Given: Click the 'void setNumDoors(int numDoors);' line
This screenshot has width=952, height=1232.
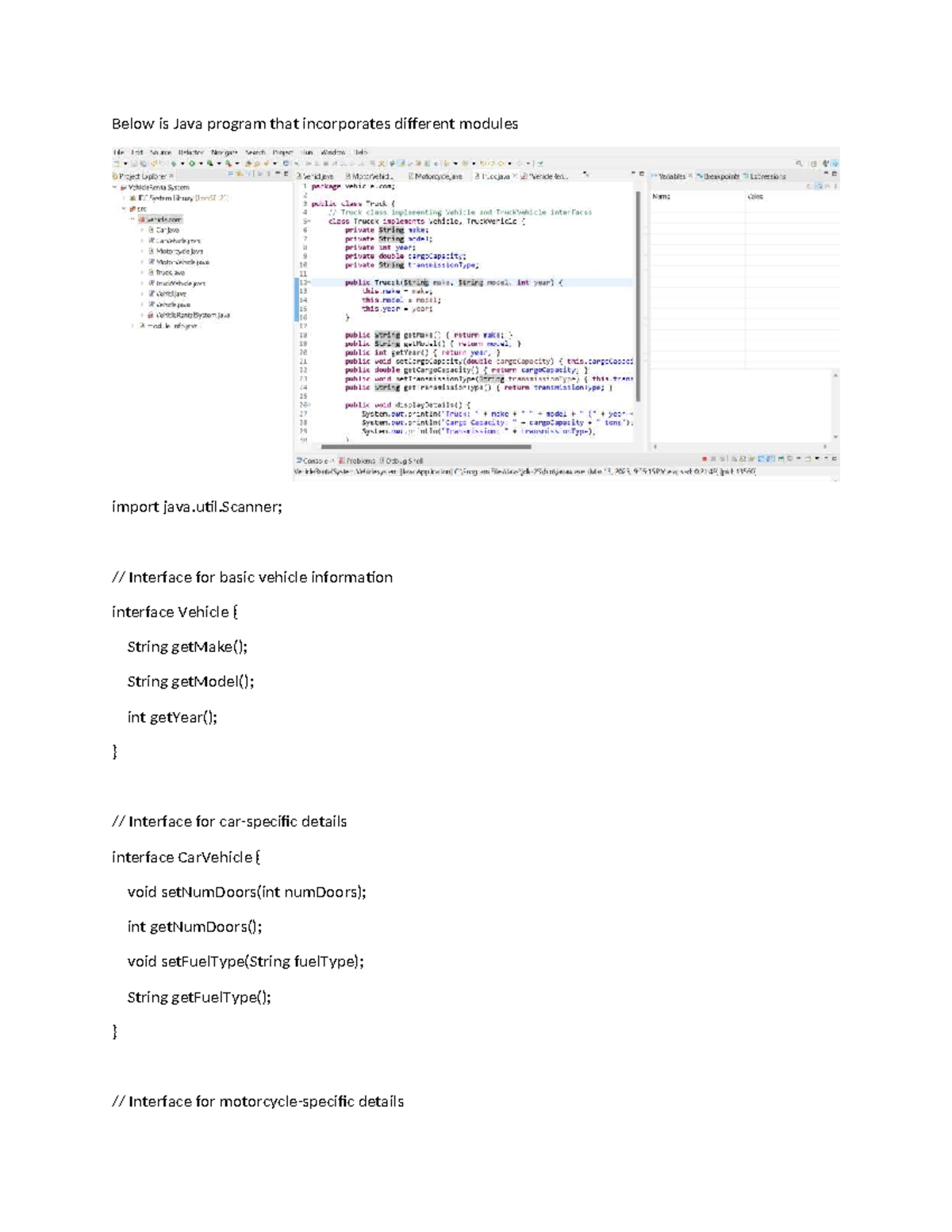Looking at the screenshot, I should (248, 892).
